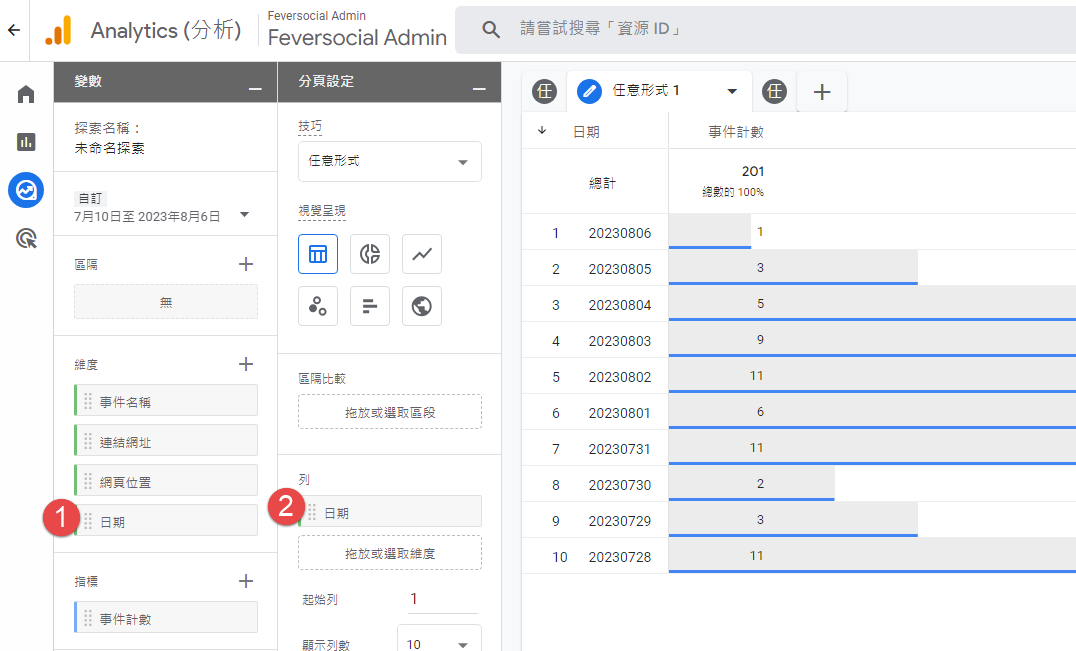Image resolution: width=1076 pixels, height=651 pixels.
Task: Collapse the 分頁設定 panel
Action: pos(479,88)
